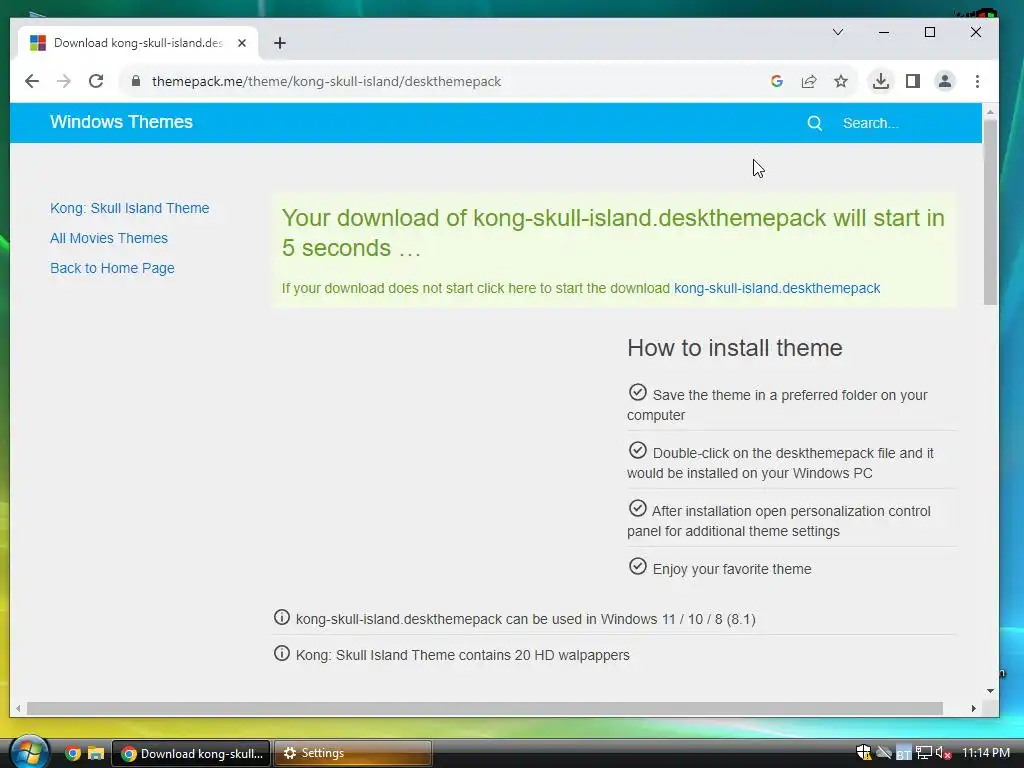Click horizontal scrollbar left arrow
The height and width of the screenshot is (768, 1024).
click(18, 709)
